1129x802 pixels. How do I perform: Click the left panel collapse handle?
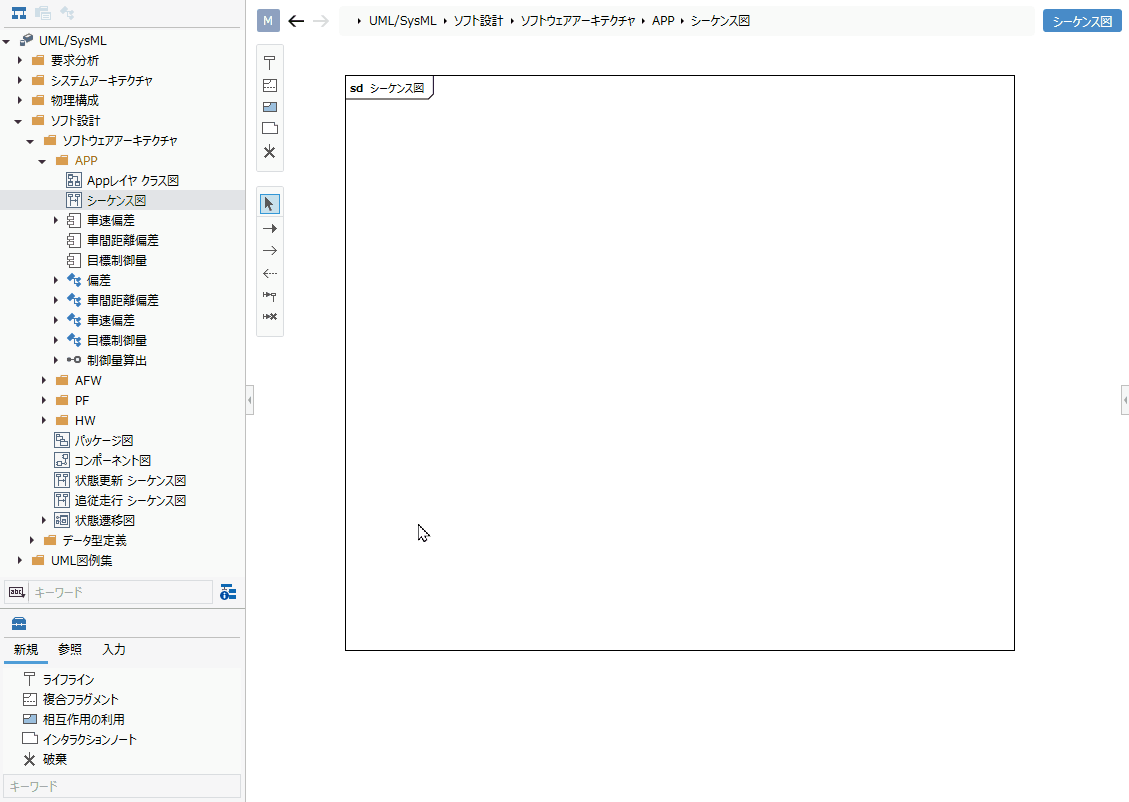point(249,400)
